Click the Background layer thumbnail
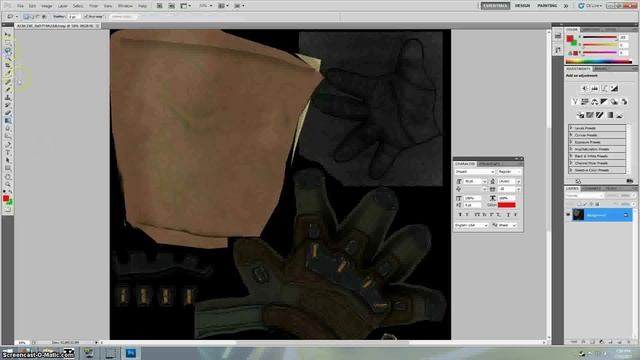Viewport: 640px width, 360px height. click(578, 215)
